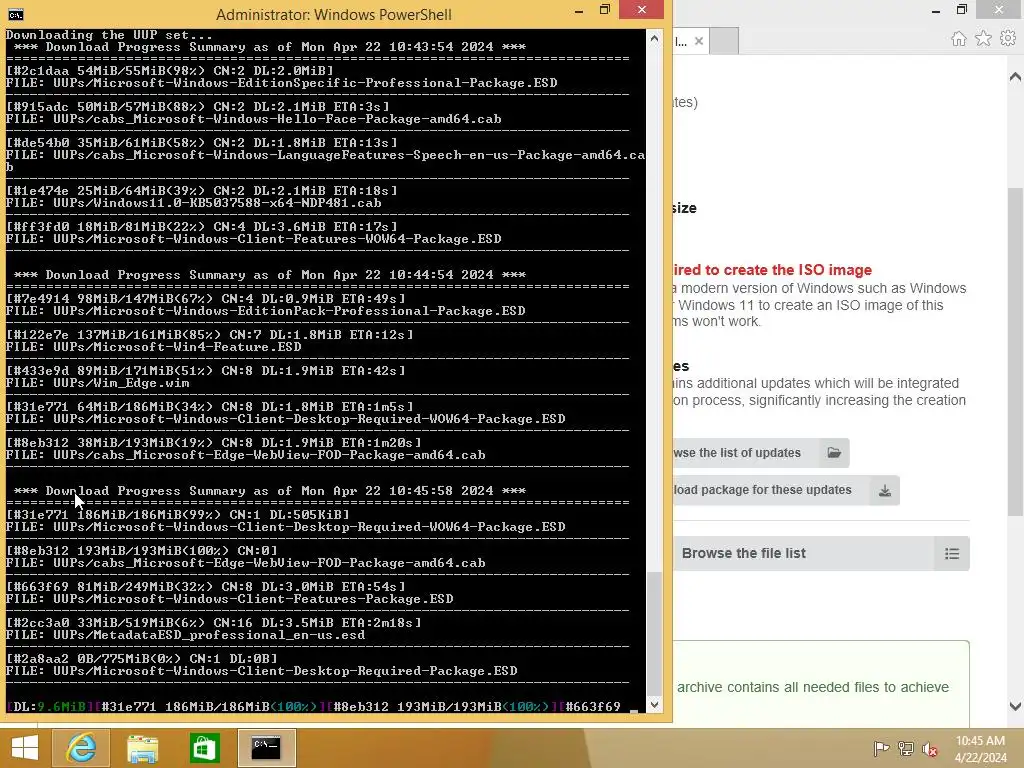Click the 10:45:58 progress summary header

click(x=269, y=490)
